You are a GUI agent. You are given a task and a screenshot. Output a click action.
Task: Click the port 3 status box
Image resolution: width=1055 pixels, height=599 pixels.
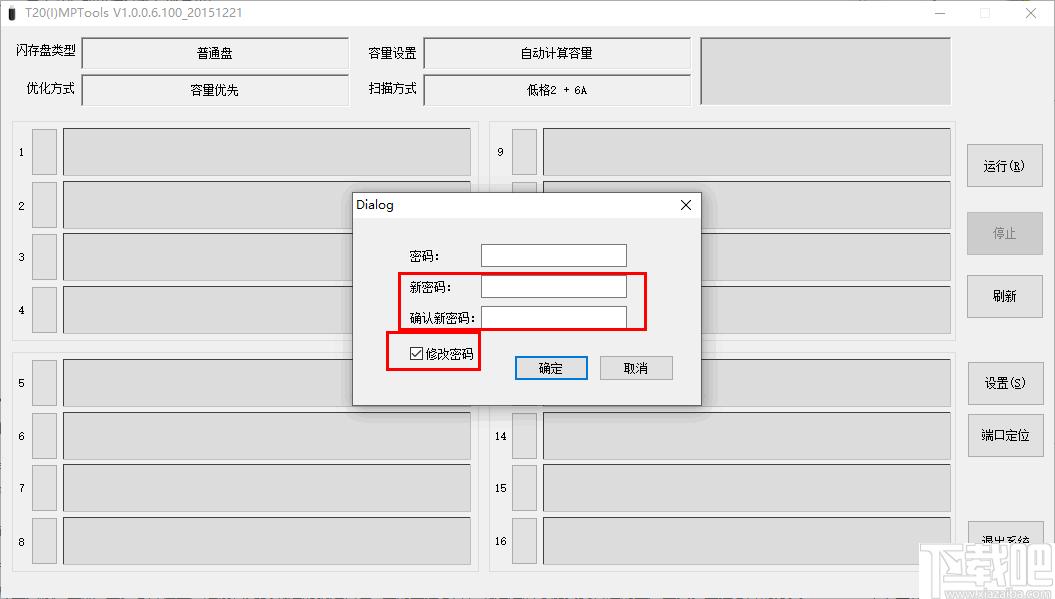(44, 257)
